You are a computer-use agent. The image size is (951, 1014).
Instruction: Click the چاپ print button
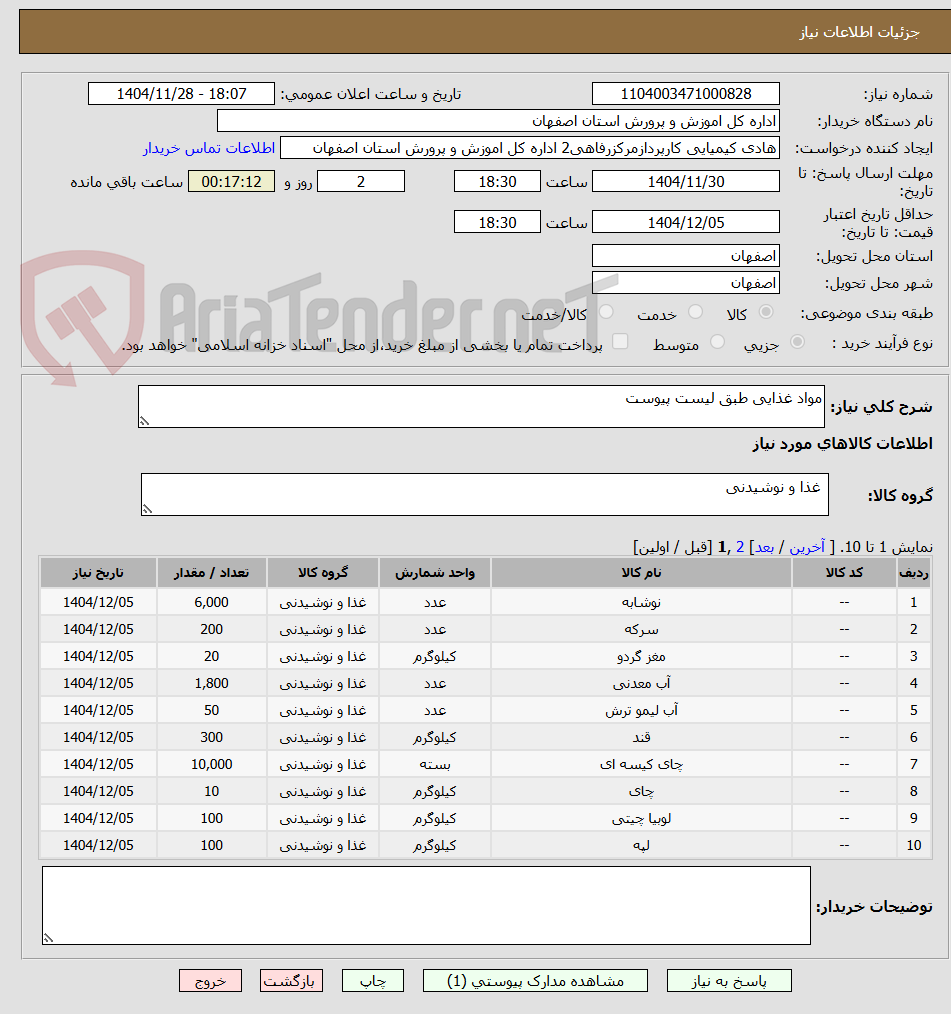coord(373,981)
